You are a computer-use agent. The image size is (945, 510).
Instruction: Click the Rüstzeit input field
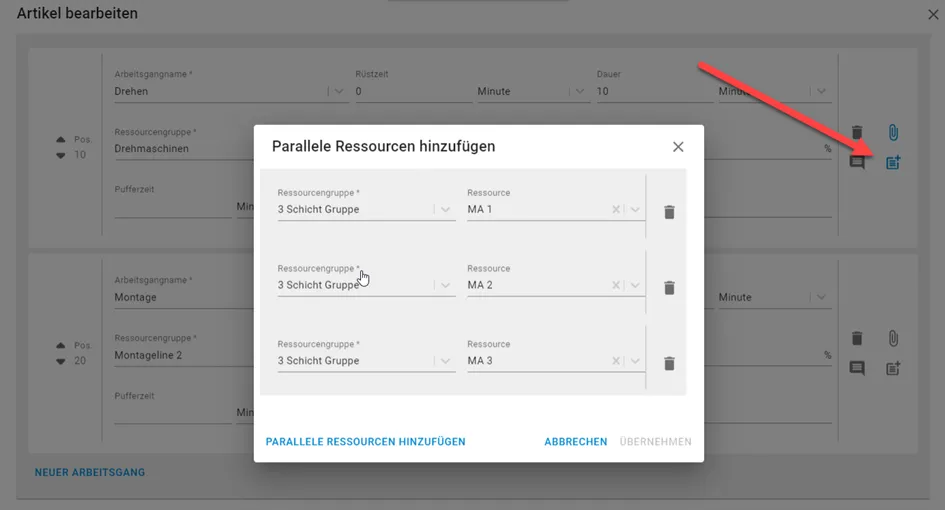(413, 92)
